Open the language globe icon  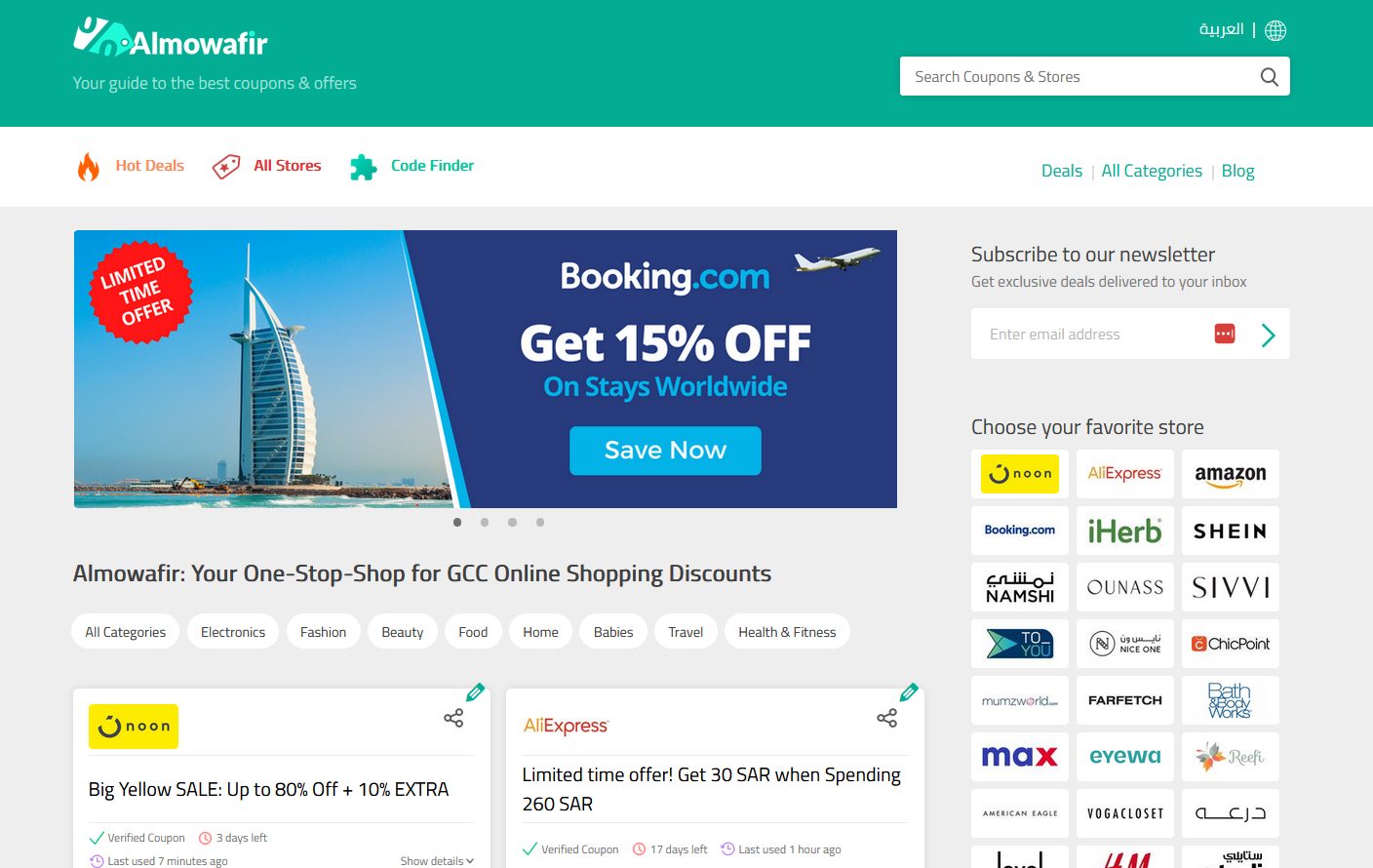[1275, 30]
